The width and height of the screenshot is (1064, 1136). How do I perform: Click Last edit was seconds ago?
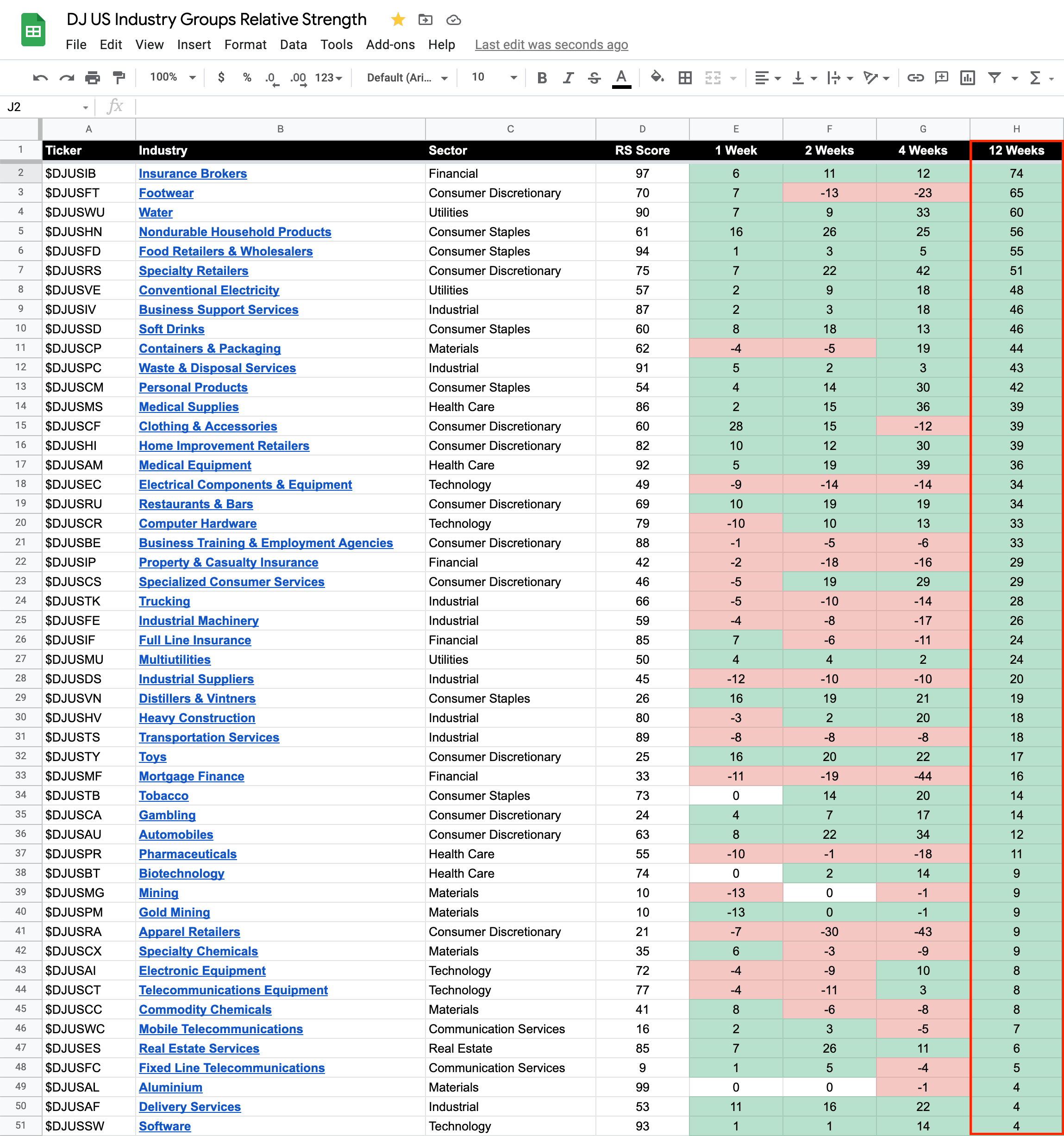point(551,44)
